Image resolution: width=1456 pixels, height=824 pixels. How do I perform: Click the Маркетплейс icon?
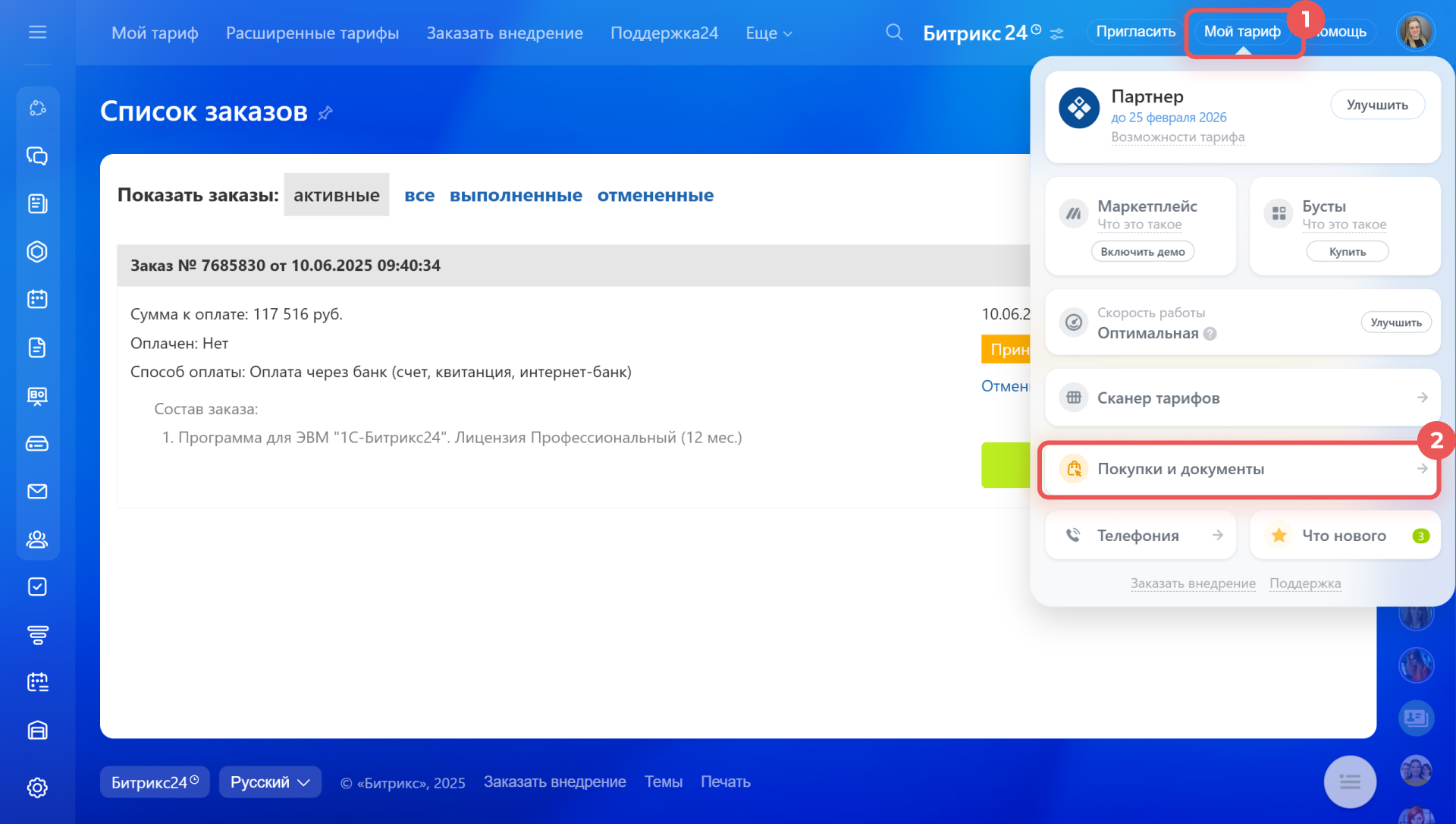tap(1074, 214)
